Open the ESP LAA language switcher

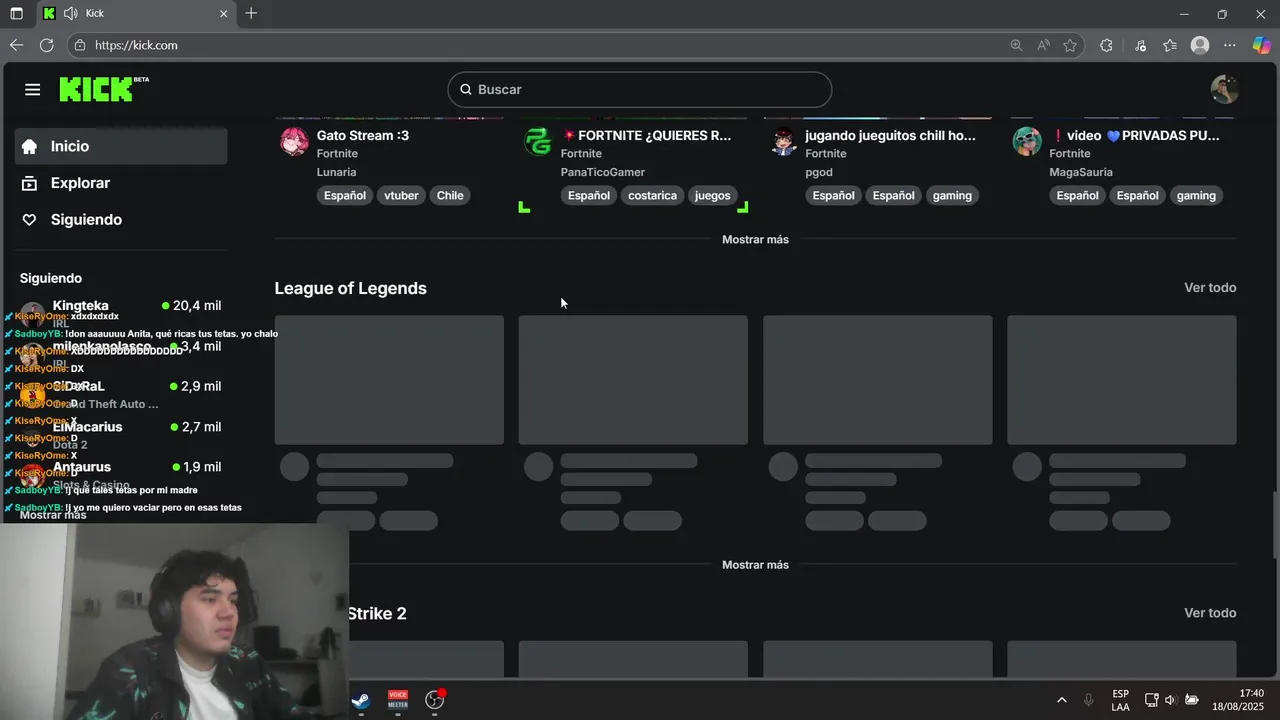pos(1120,700)
